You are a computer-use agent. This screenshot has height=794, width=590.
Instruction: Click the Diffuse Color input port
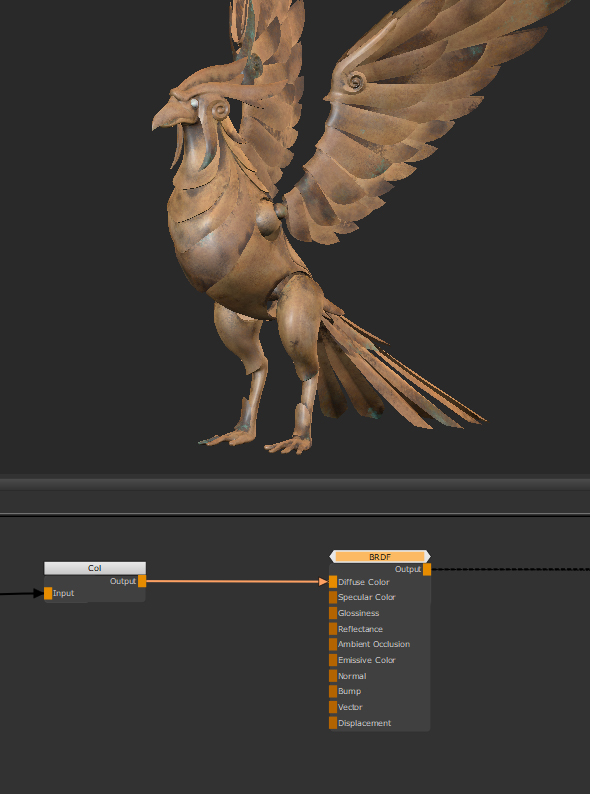pyautogui.click(x=333, y=582)
